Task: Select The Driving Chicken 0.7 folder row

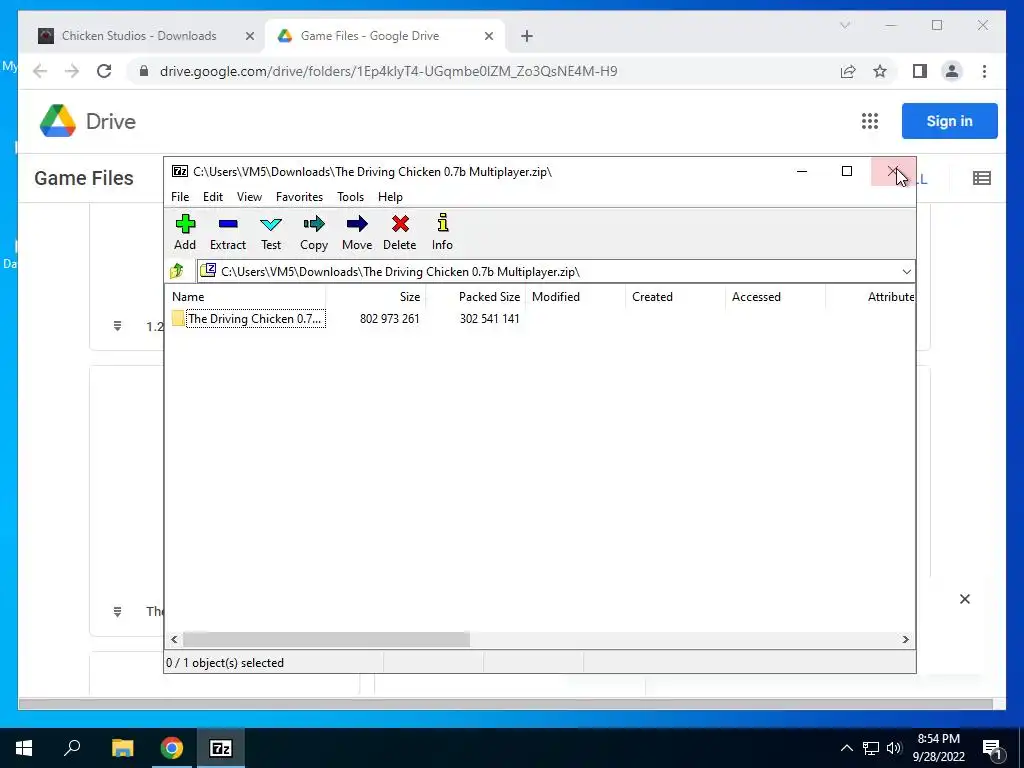Action: [x=248, y=319]
